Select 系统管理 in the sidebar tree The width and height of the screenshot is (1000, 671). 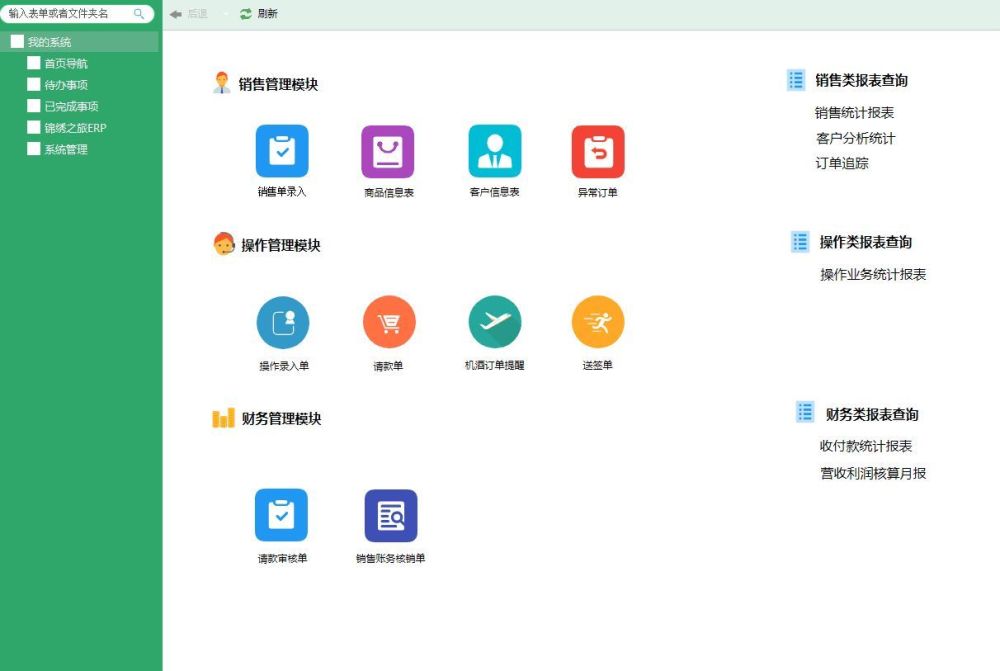(66, 149)
